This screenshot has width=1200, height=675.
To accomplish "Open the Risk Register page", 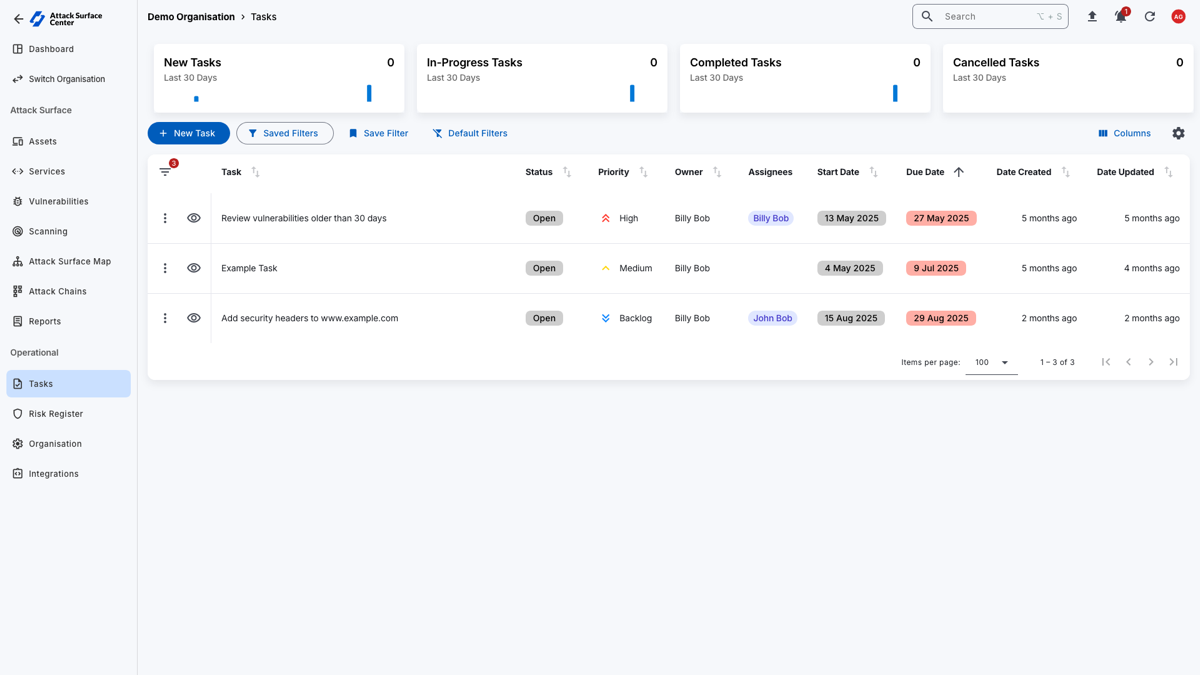I will 56,413.
